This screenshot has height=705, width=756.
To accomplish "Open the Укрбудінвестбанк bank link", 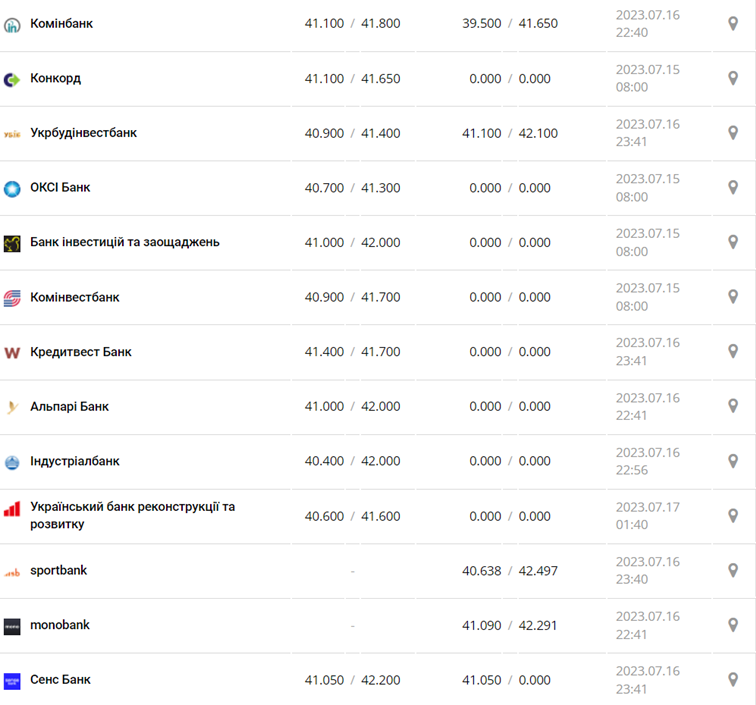I will point(83,133).
